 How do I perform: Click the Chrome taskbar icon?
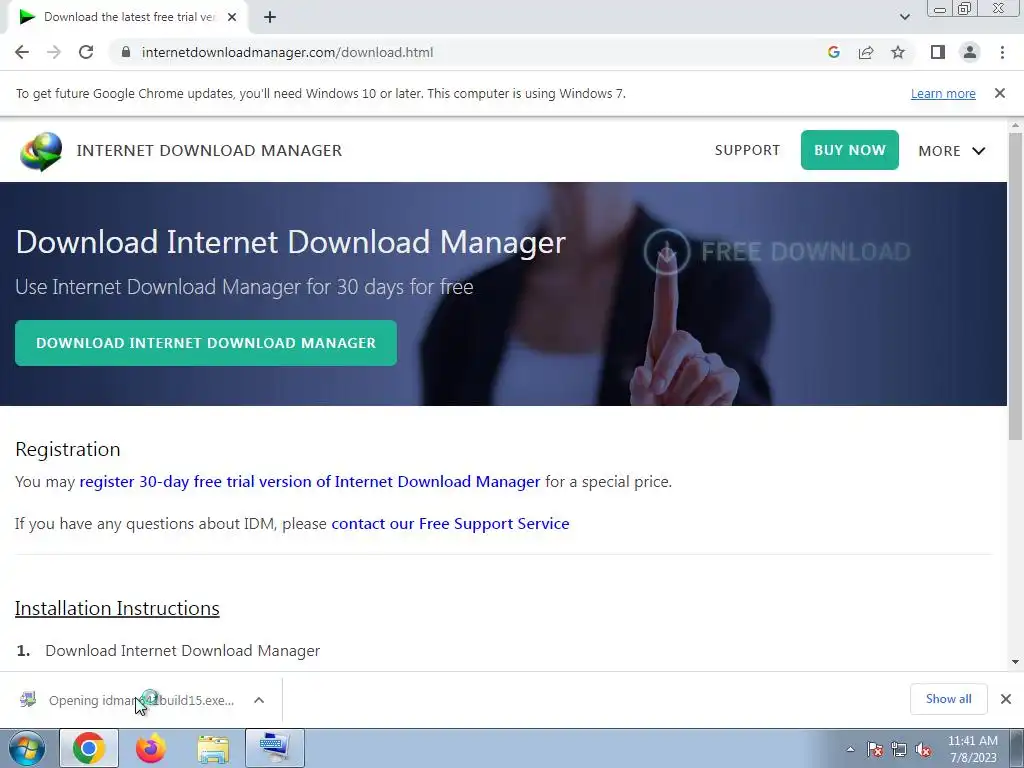tap(89, 748)
